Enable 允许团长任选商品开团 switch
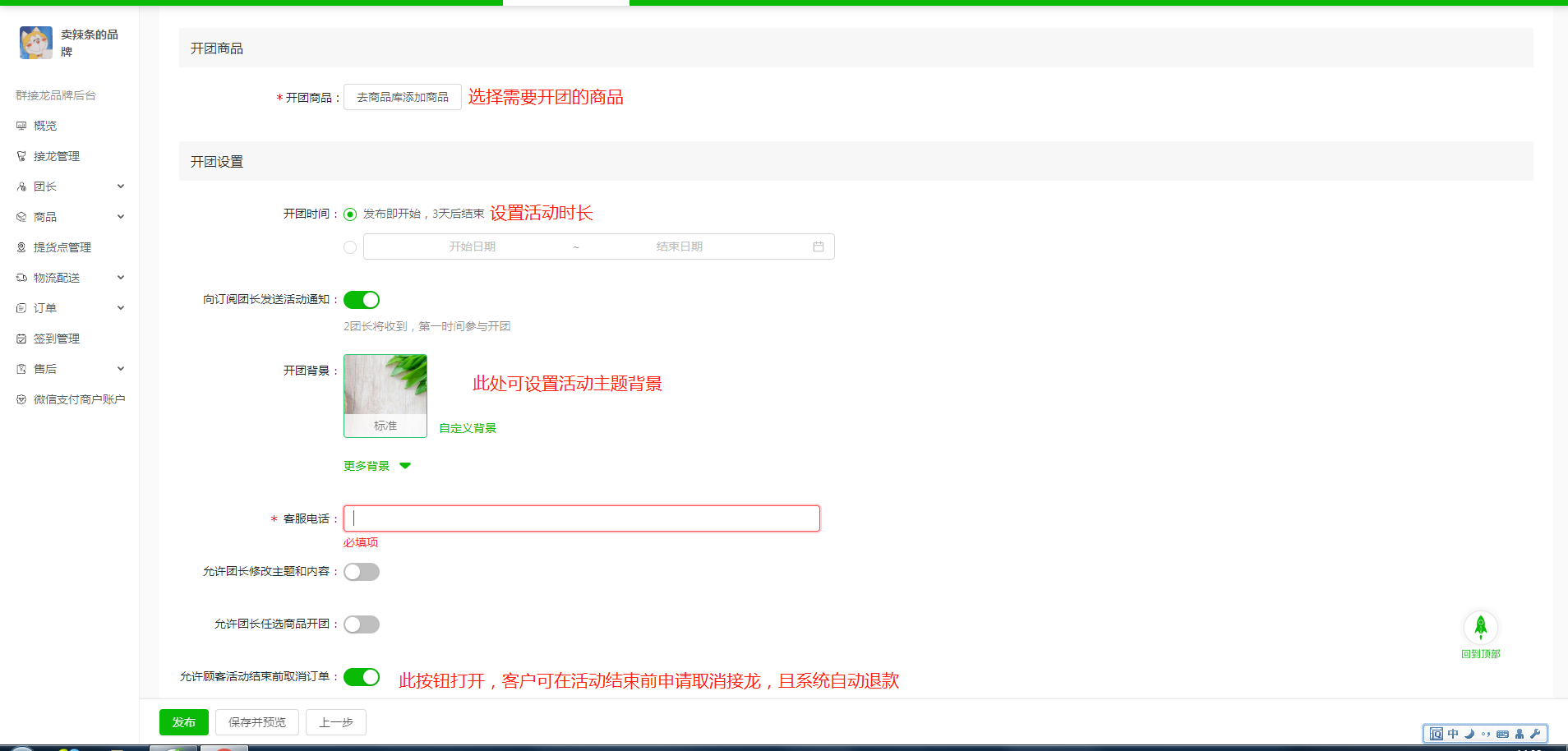Image resolution: width=1568 pixels, height=751 pixels. pos(362,624)
